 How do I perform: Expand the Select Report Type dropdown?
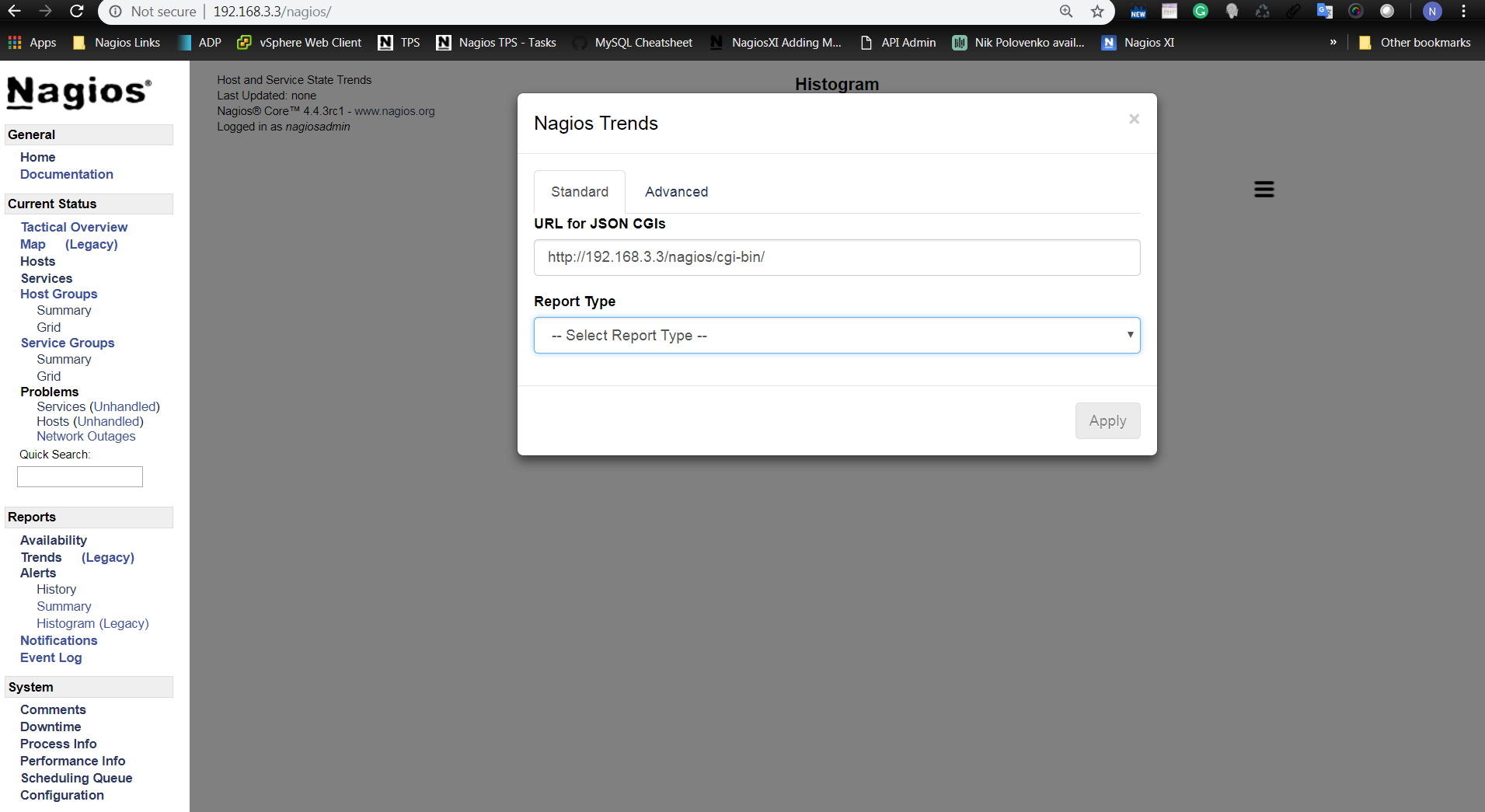(836, 336)
